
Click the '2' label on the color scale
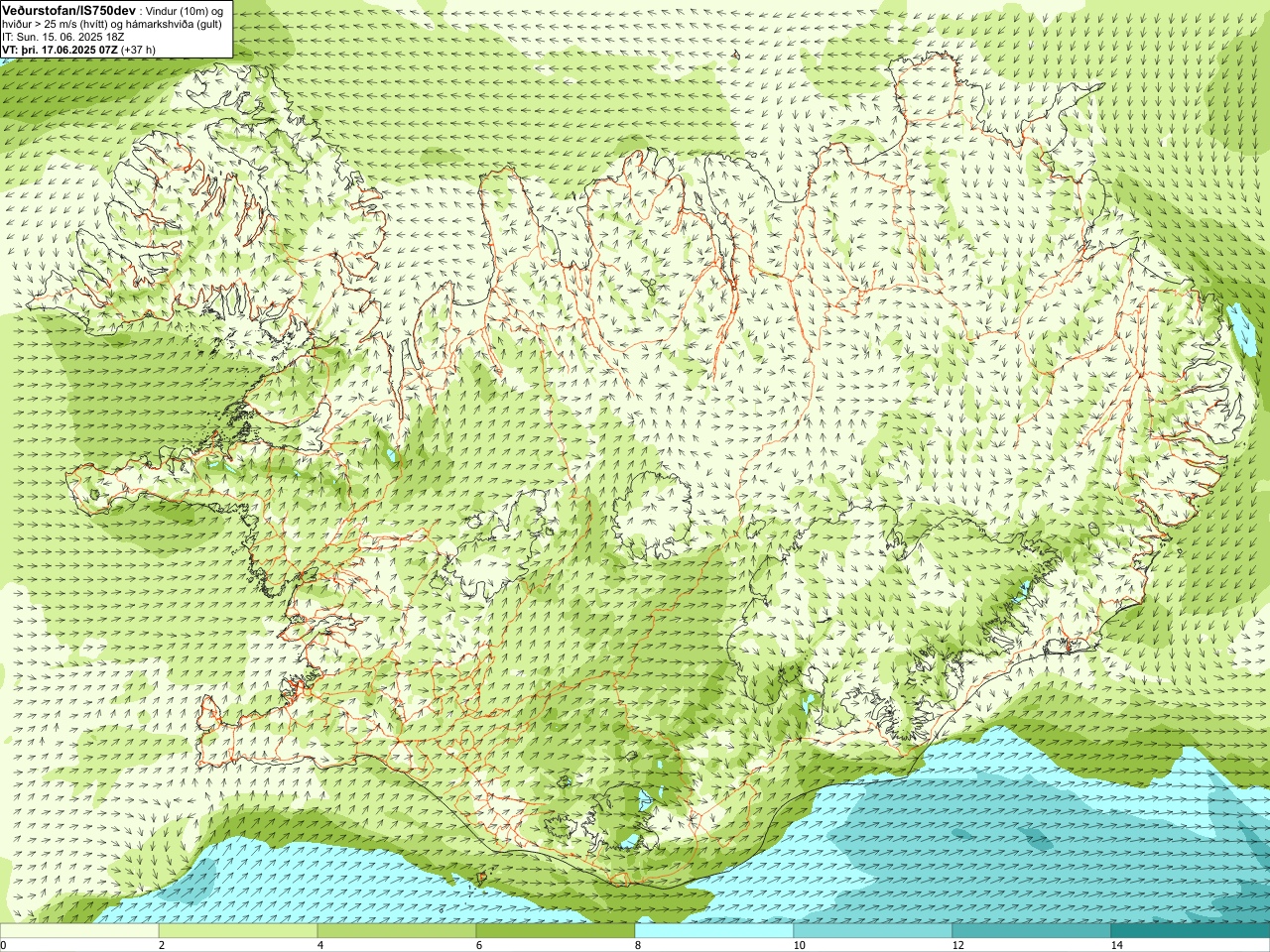click(x=161, y=945)
